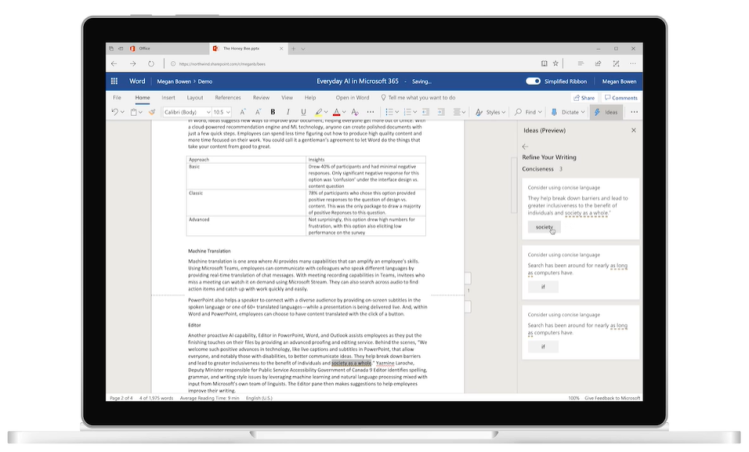749x452 pixels.
Task: Expand the undo dropdown arrow
Action: 122,112
